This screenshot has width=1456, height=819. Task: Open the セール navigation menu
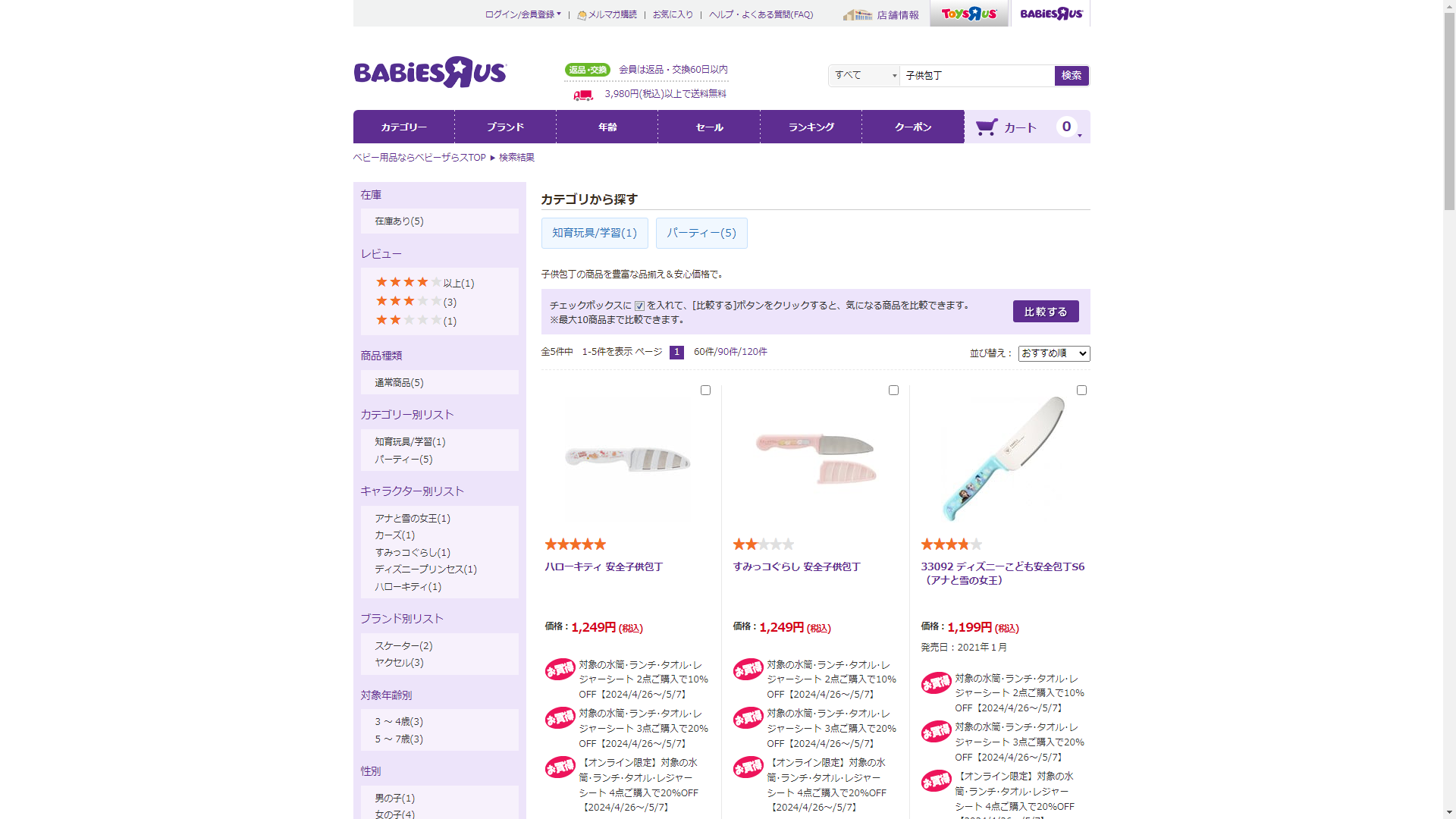tap(709, 127)
